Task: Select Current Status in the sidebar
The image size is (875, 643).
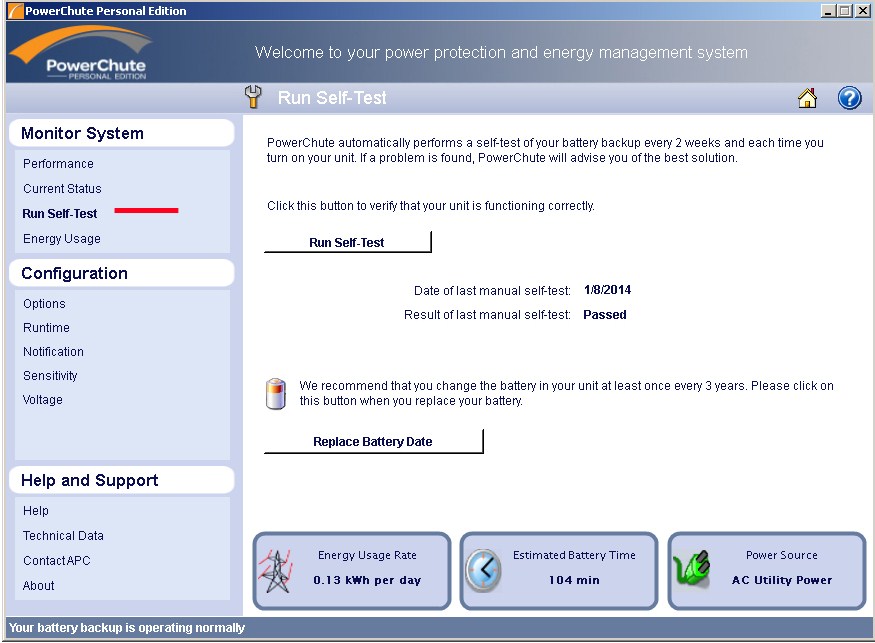Action: 62,189
